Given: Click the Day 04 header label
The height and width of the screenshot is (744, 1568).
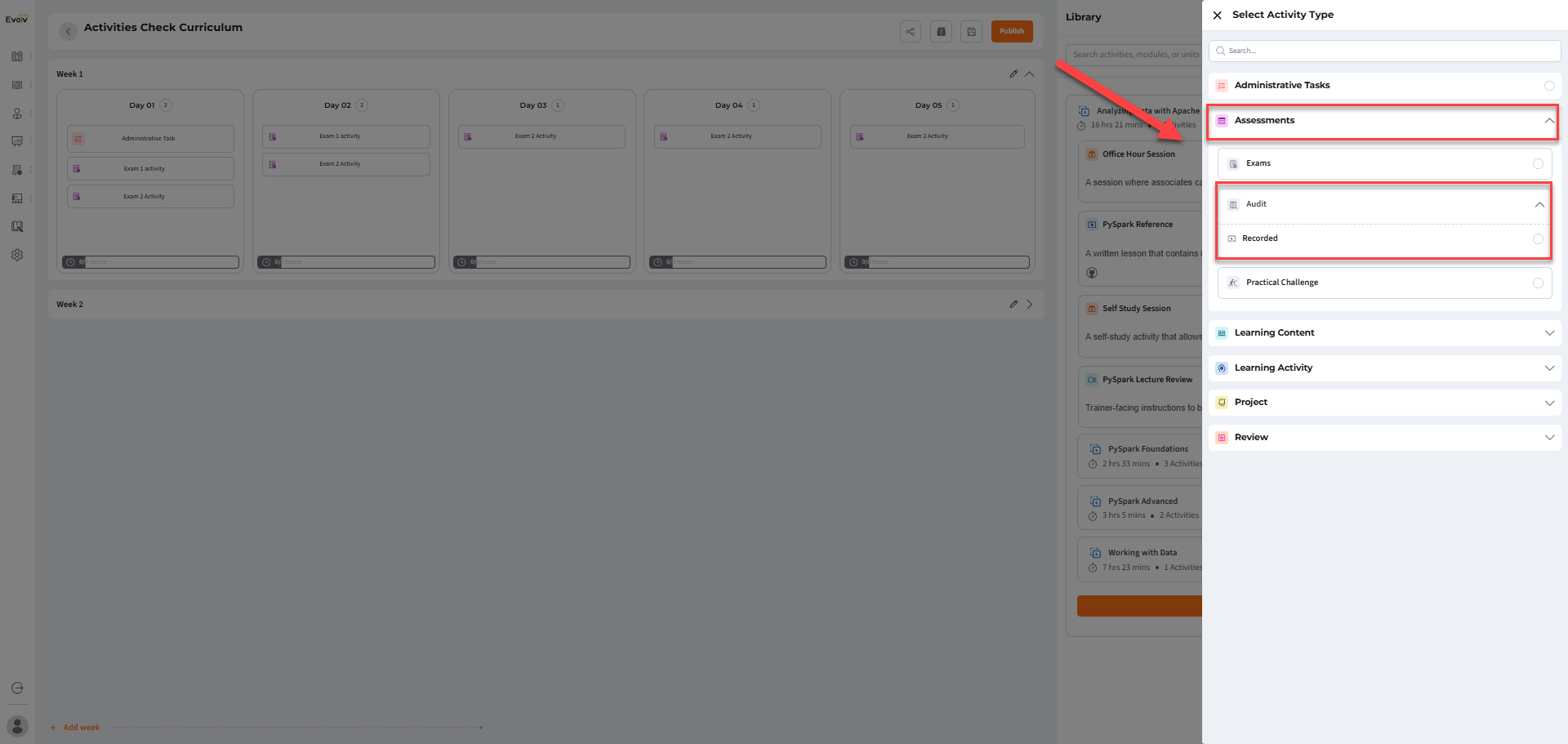Looking at the screenshot, I should click(729, 105).
